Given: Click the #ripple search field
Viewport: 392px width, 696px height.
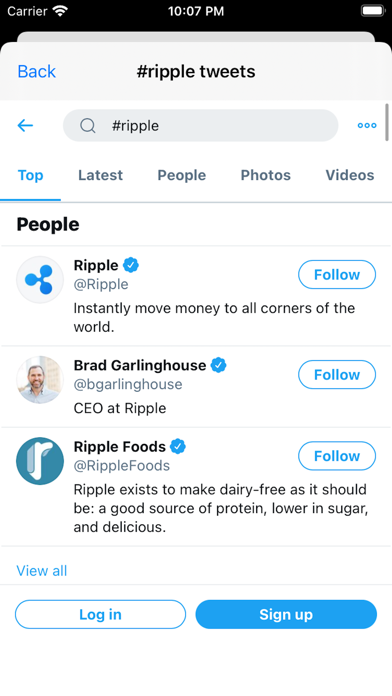Looking at the screenshot, I should pyautogui.click(x=201, y=126).
